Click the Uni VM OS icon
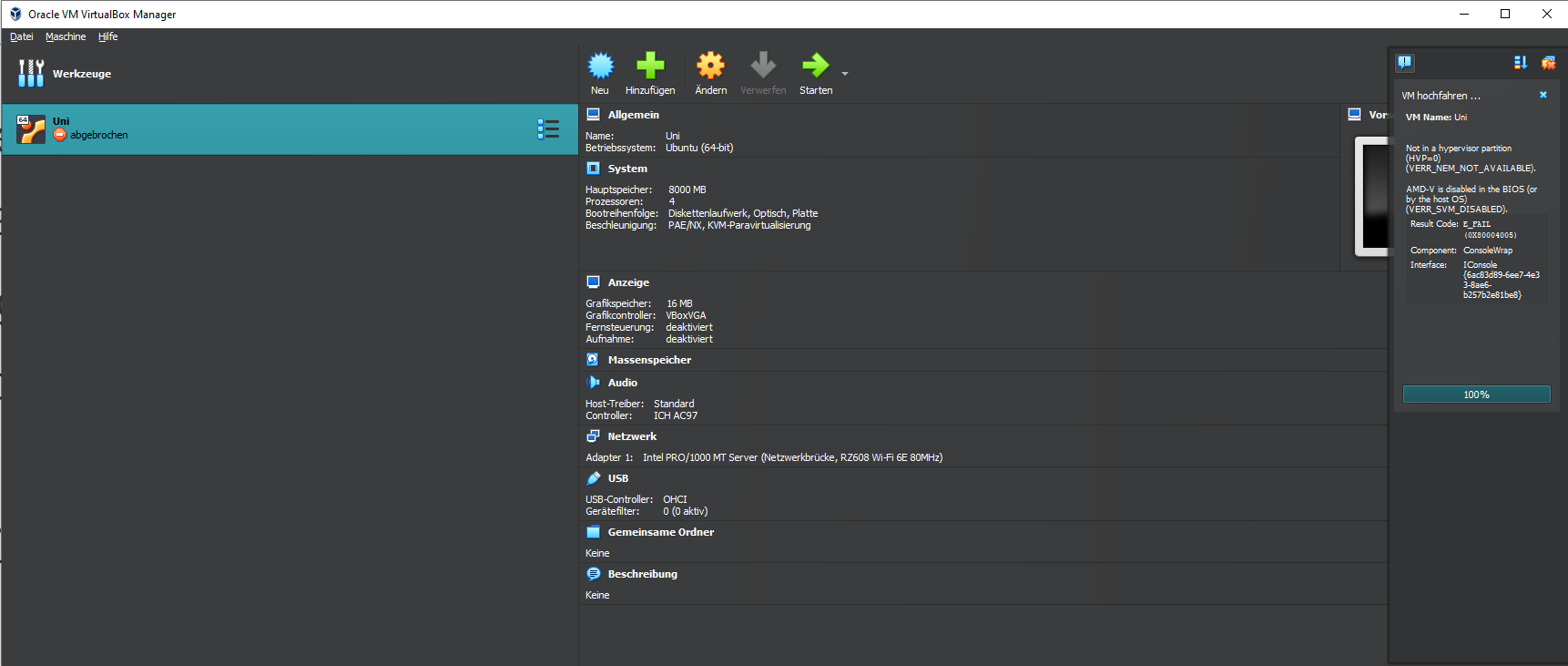Viewport: 1568px width, 666px height. (x=31, y=128)
